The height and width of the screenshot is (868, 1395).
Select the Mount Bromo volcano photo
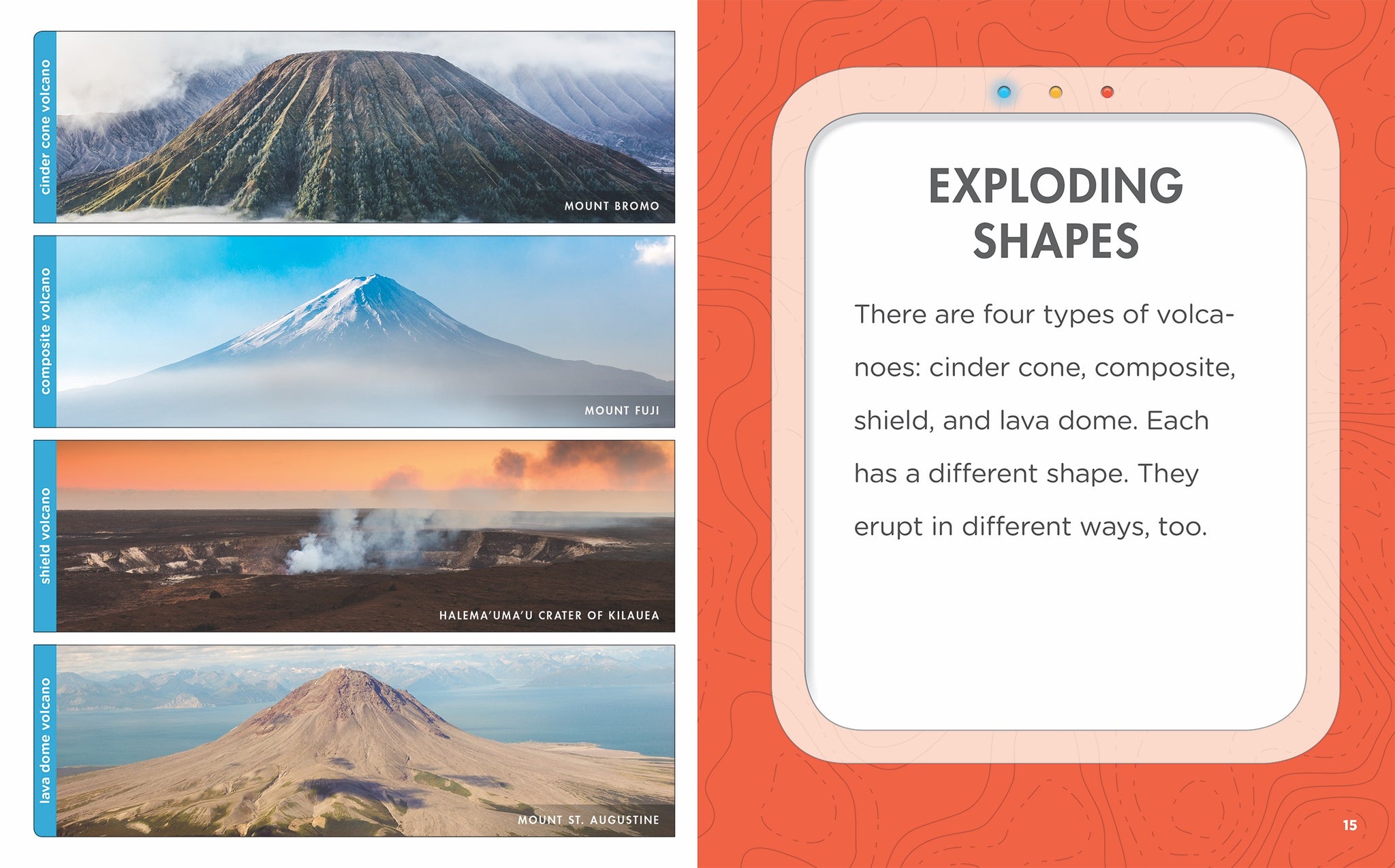coord(366,127)
